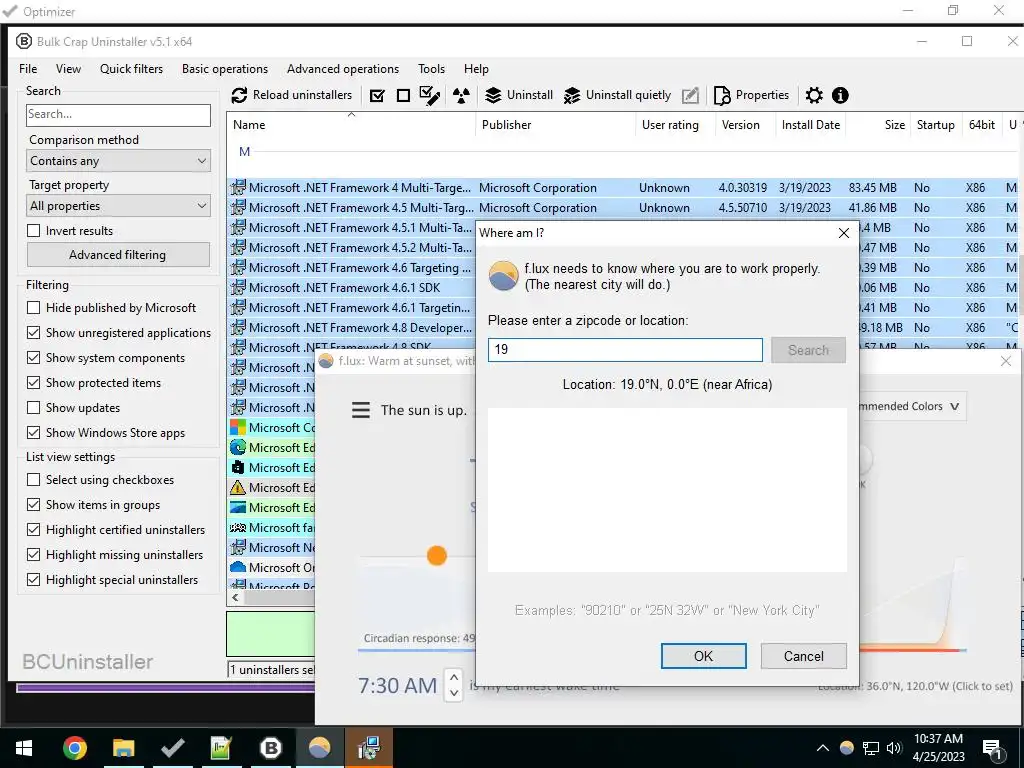Click Select all checked-box toolbar icon

point(377,96)
